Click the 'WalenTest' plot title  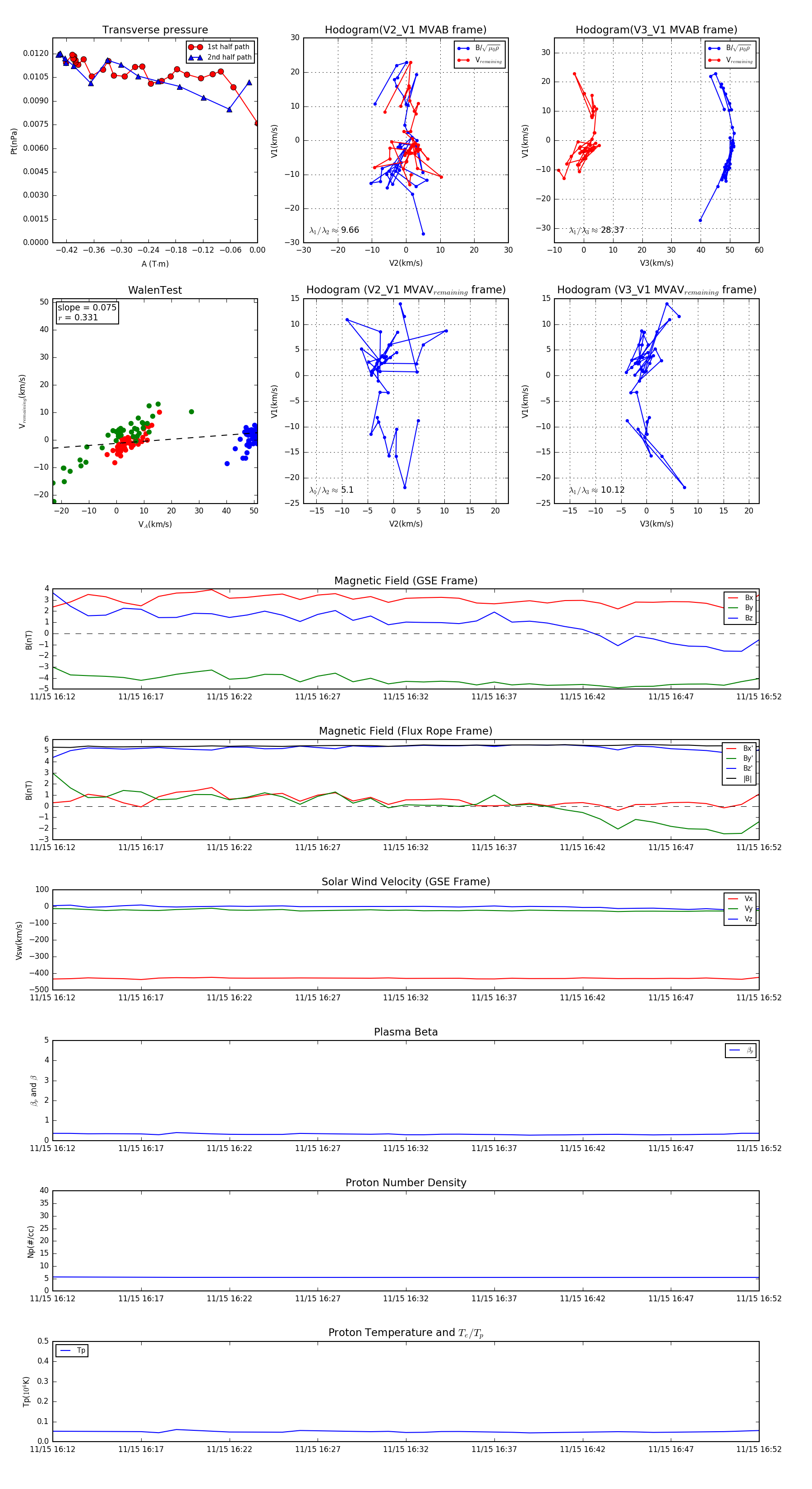[155, 290]
